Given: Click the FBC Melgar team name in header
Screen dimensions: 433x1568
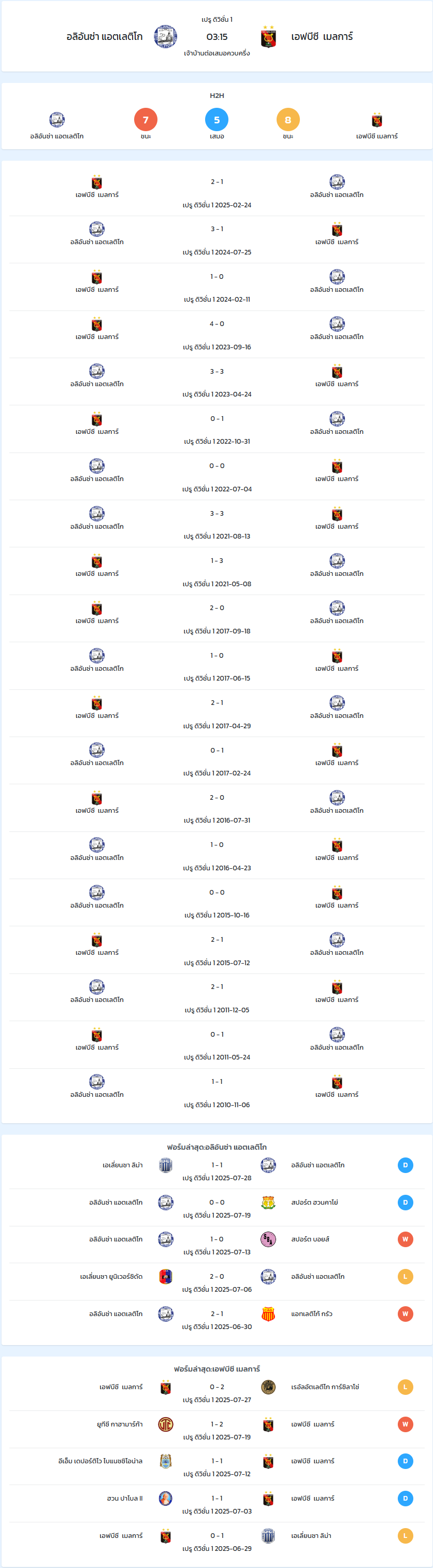Looking at the screenshot, I should point(322,36).
